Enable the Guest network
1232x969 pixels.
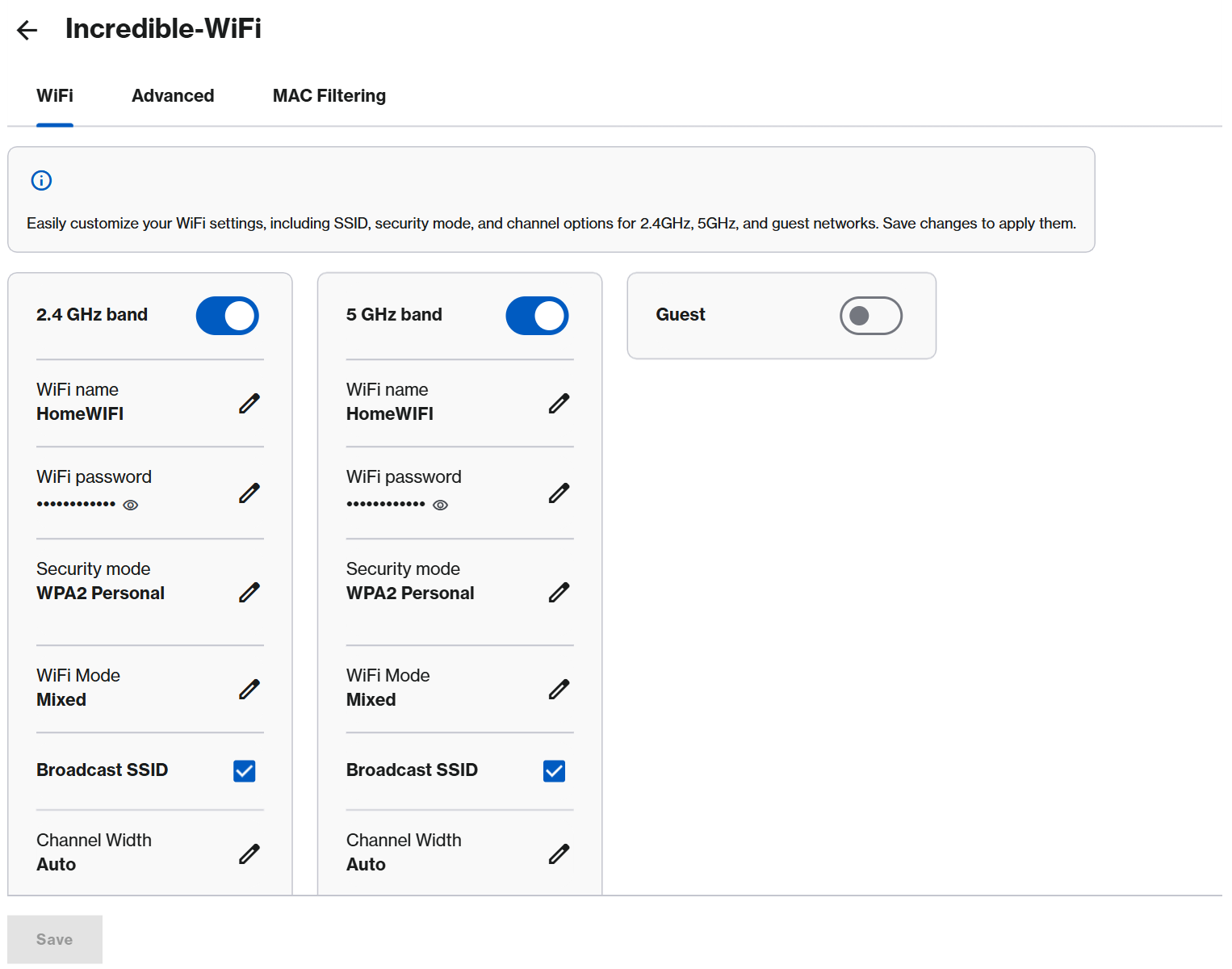click(871, 316)
